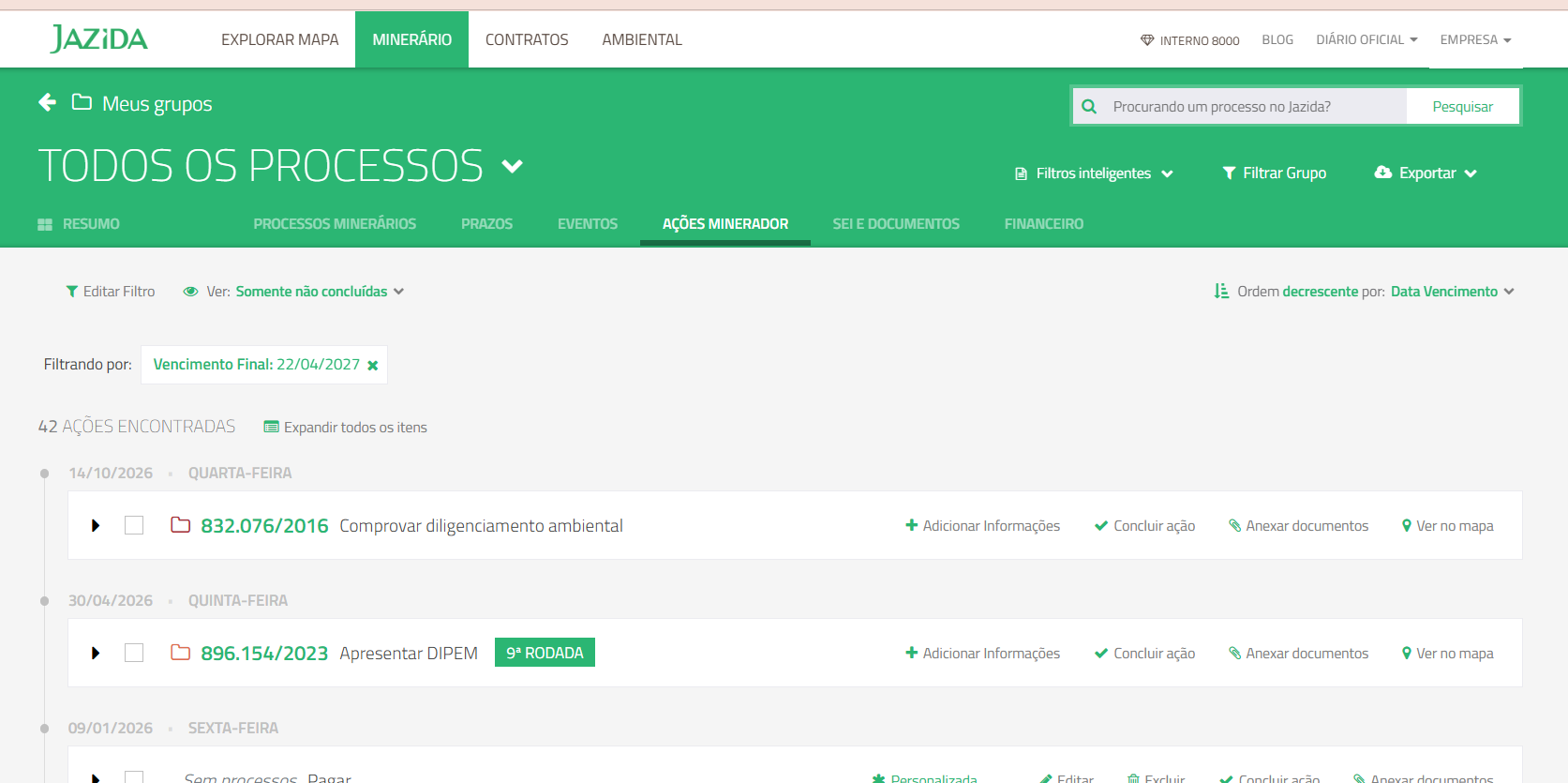Click the folder icon for process 896.154/2023
This screenshot has width=1568, height=783.
click(x=180, y=653)
